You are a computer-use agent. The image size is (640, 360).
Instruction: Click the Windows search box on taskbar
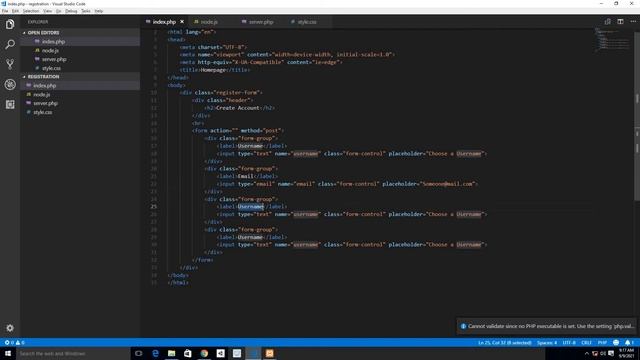click(73, 353)
